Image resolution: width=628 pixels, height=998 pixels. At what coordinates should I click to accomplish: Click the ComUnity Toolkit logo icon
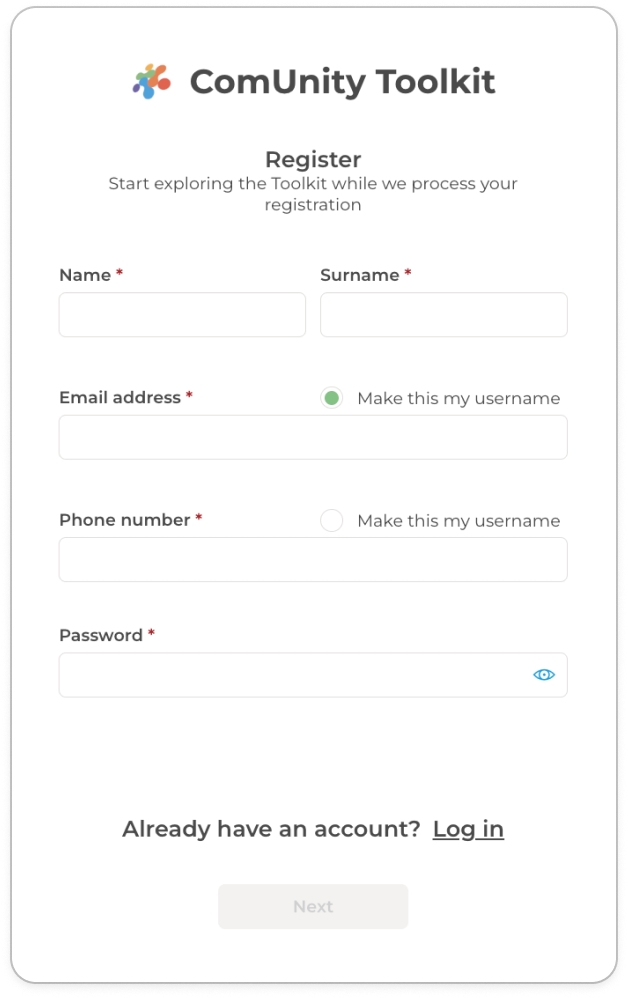tap(151, 81)
